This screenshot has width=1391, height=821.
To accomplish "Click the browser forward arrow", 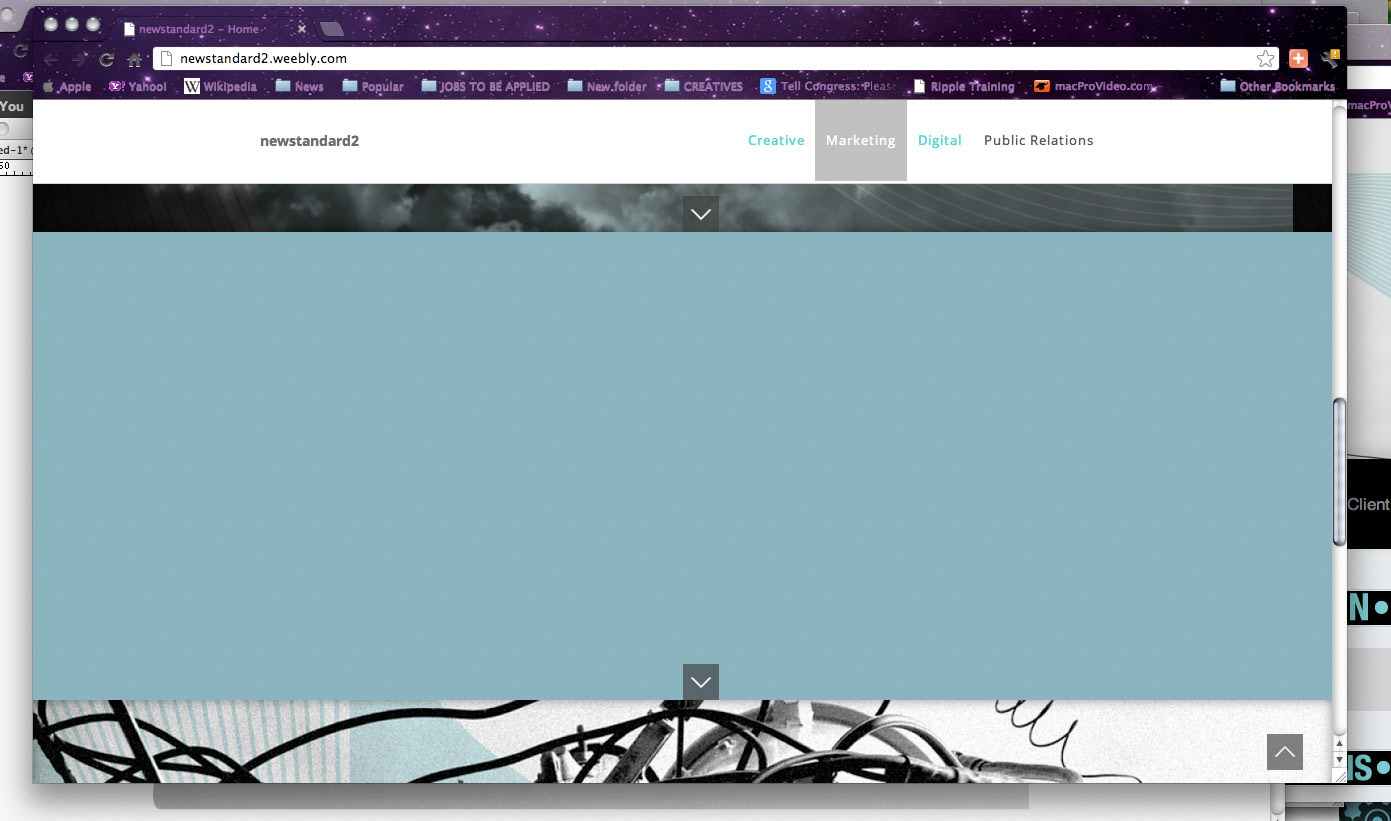I will (x=78, y=59).
